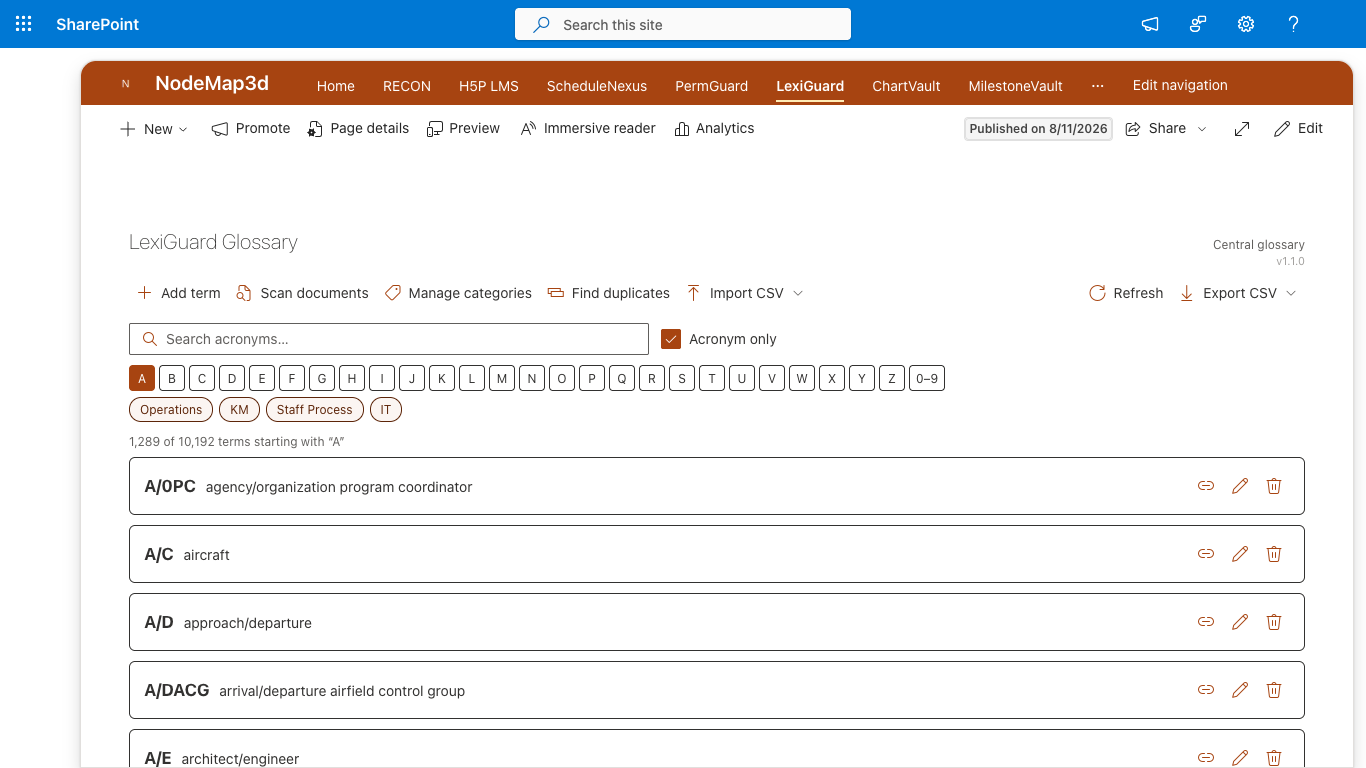This screenshot has height=768, width=1366.
Task: Open the navigation overflow ellipsis
Action: (x=1098, y=86)
